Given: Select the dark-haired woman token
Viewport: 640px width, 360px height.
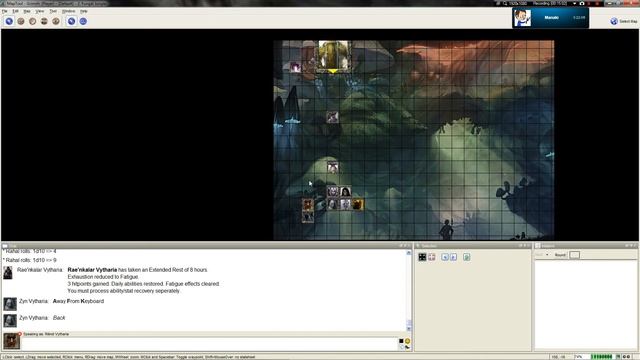Looking at the screenshot, I should 345,191.
